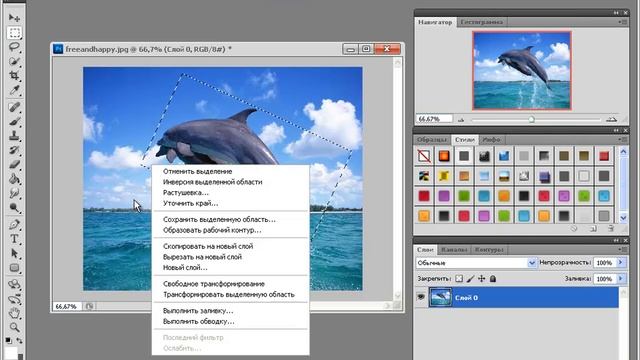Choose Сохранить выделенную область
The height and width of the screenshot is (360, 640).
coord(219,220)
